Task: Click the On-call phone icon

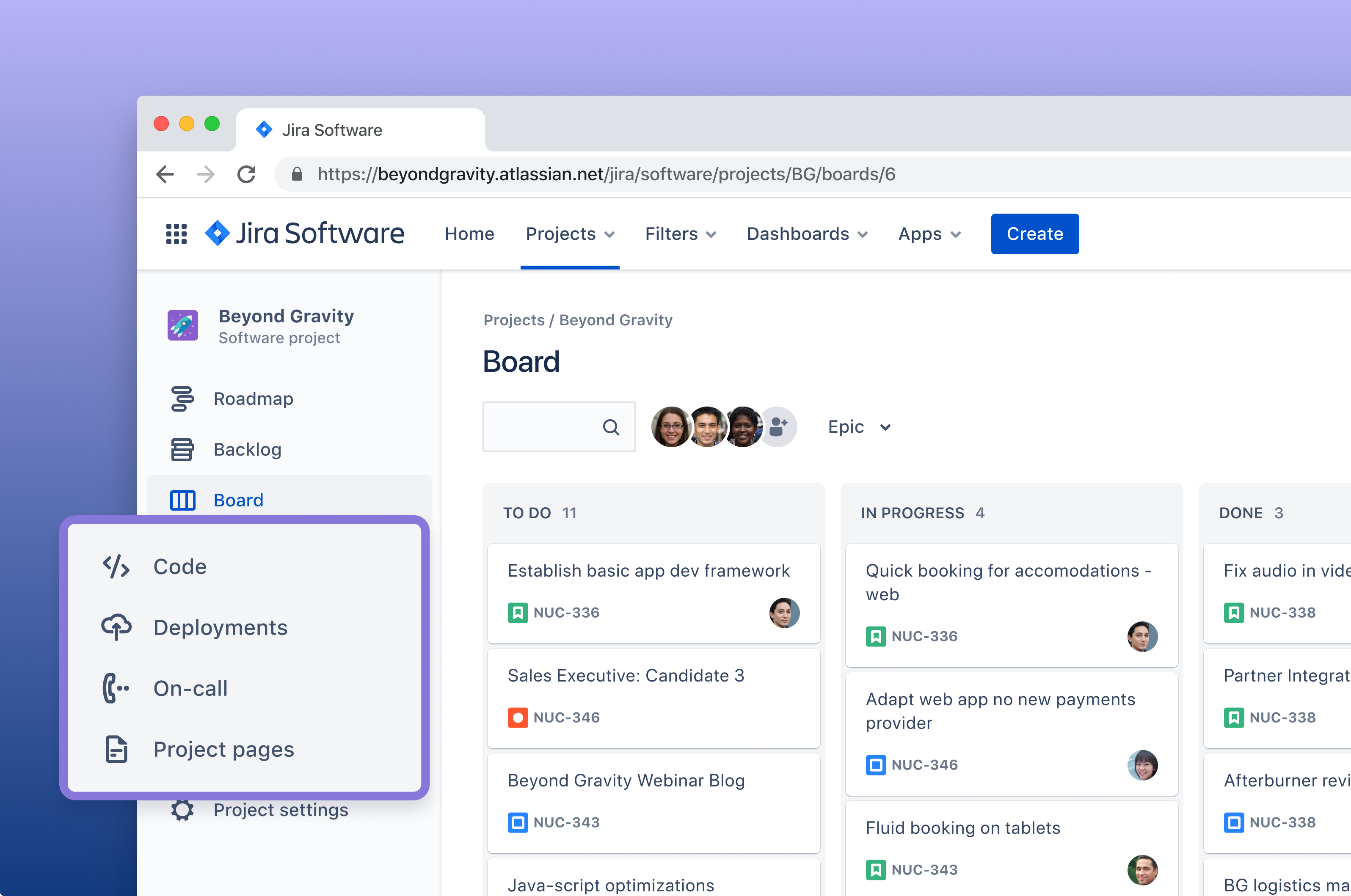Action: click(x=116, y=688)
